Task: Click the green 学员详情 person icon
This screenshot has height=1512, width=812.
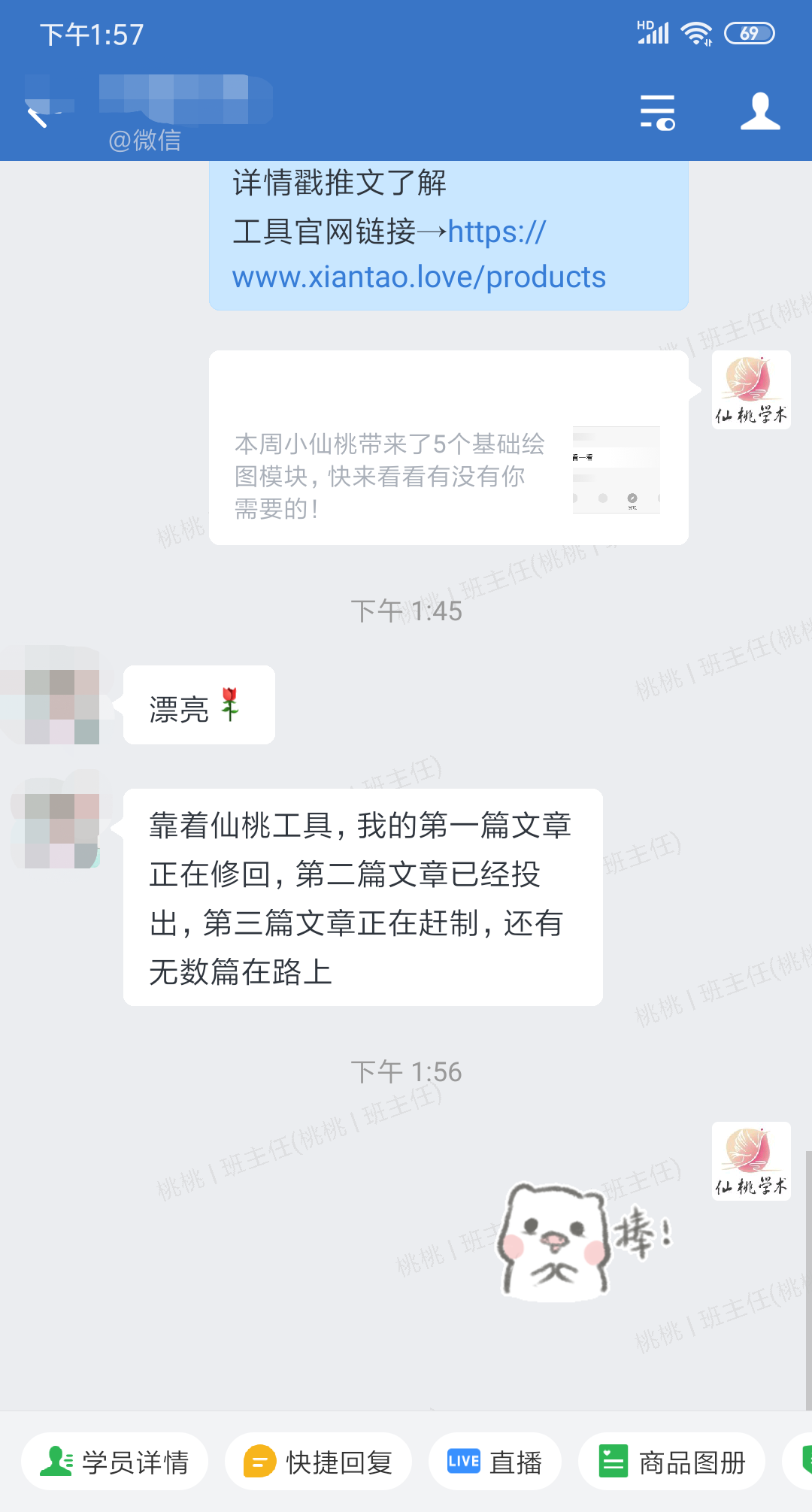Action: click(x=56, y=1462)
